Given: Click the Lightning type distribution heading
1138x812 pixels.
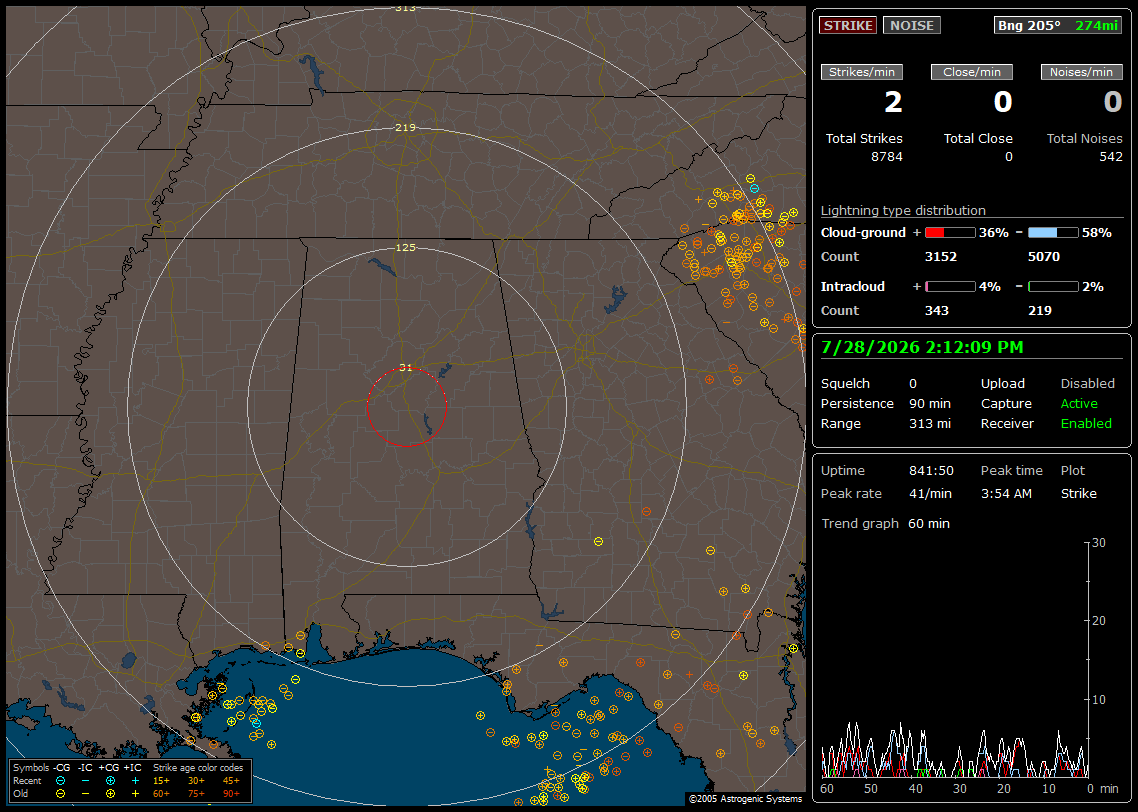Looking at the screenshot, I should [903, 210].
